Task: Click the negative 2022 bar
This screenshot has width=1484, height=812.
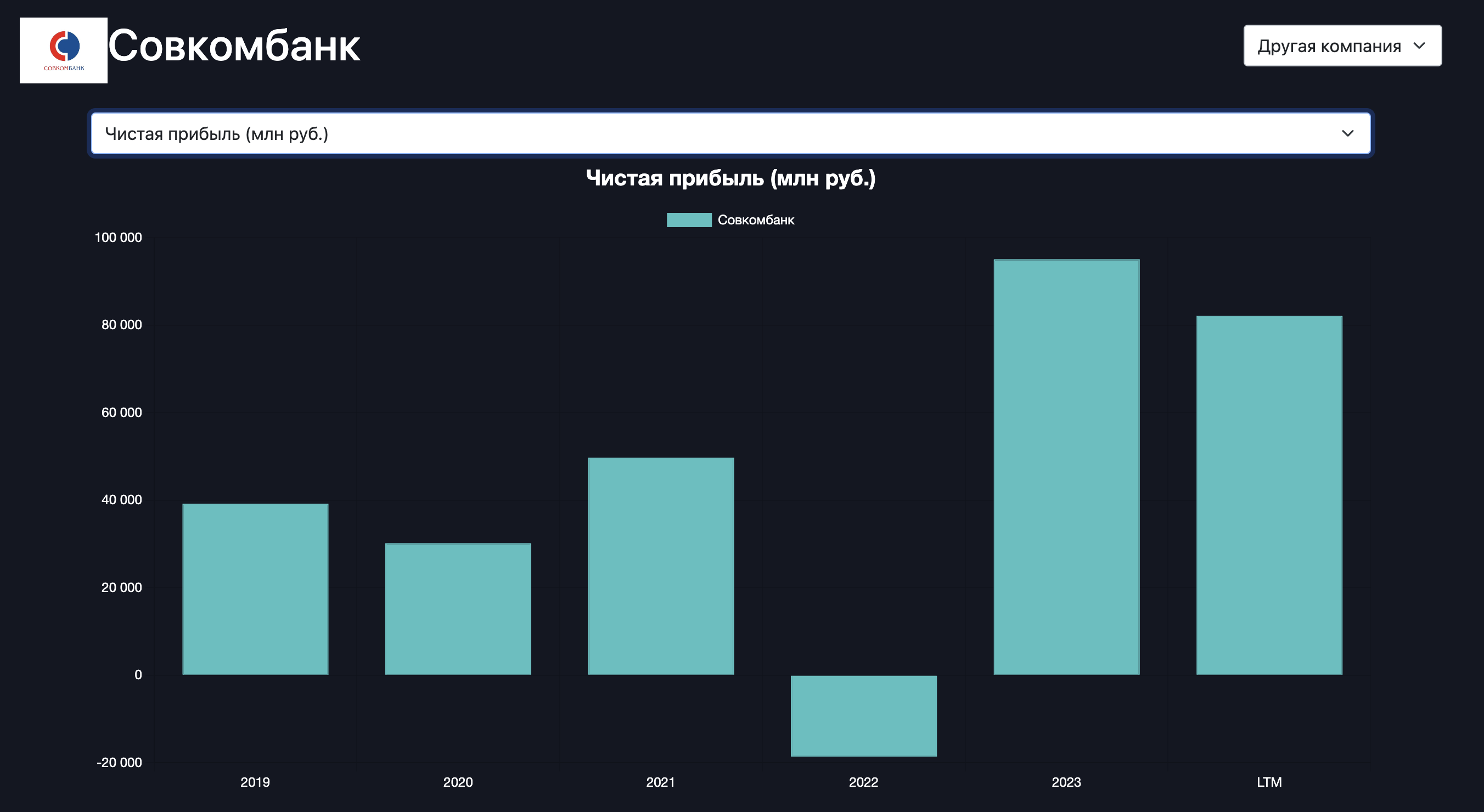Action: tap(863, 716)
